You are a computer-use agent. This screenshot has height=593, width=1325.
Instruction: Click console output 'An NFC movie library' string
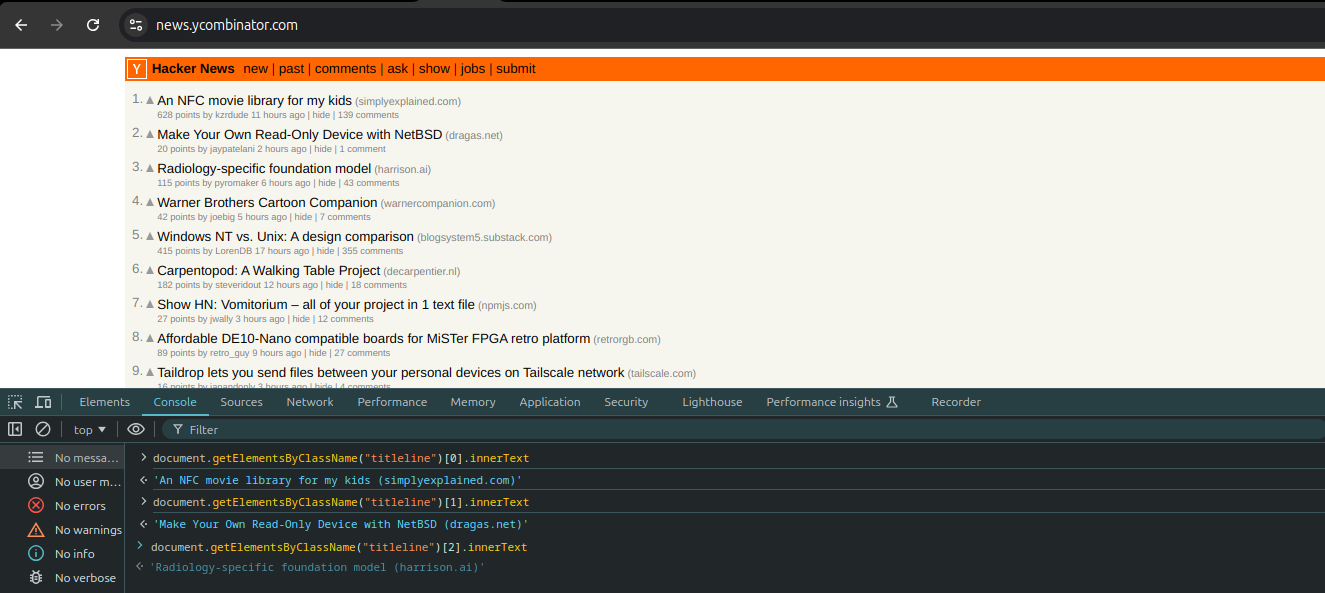coord(337,480)
